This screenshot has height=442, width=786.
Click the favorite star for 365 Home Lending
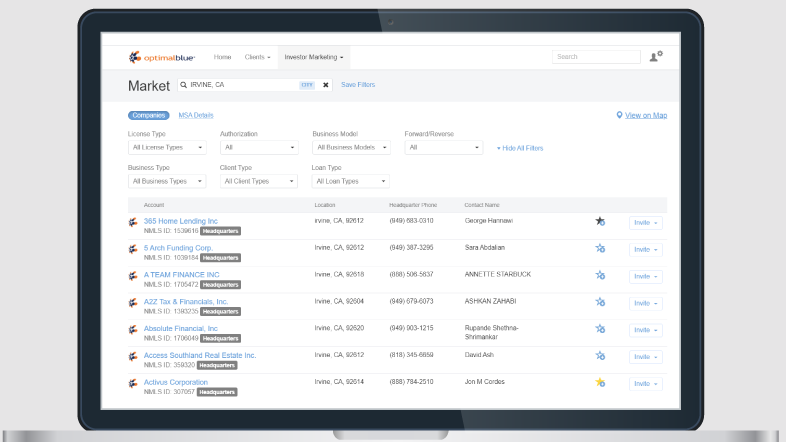coord(600,221)
